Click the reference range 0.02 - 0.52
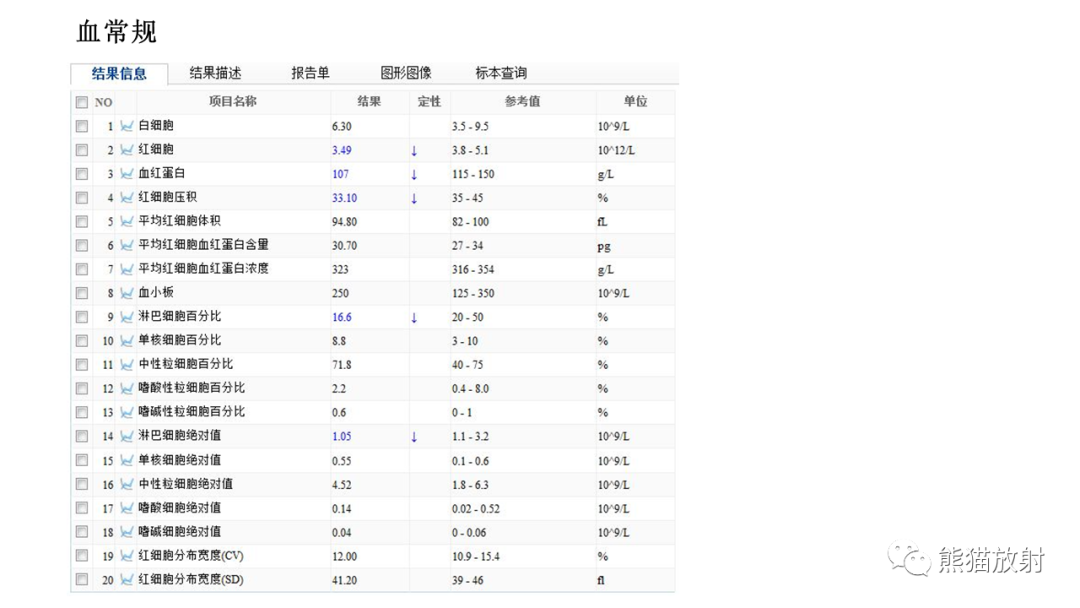Image resolution: width=1080 pixels, height=608 pixels. point(476,509)
